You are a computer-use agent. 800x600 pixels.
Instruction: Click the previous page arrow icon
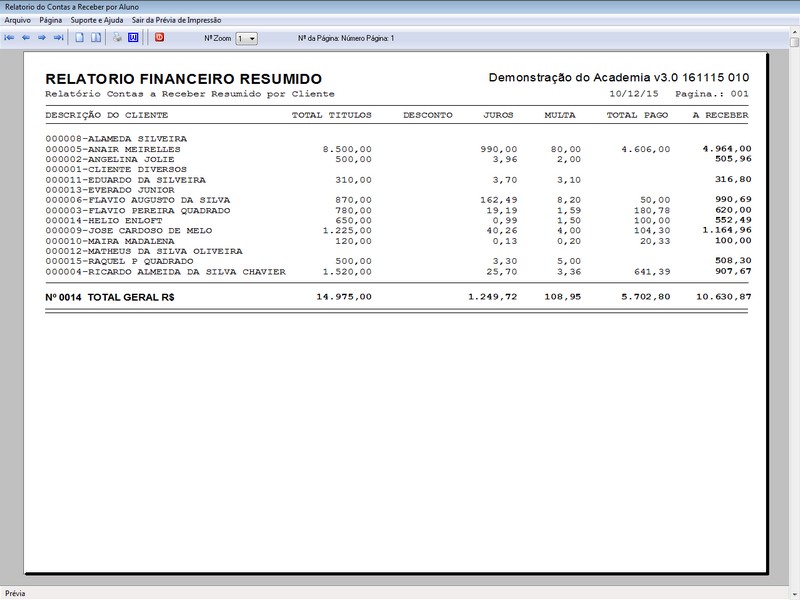26,38
